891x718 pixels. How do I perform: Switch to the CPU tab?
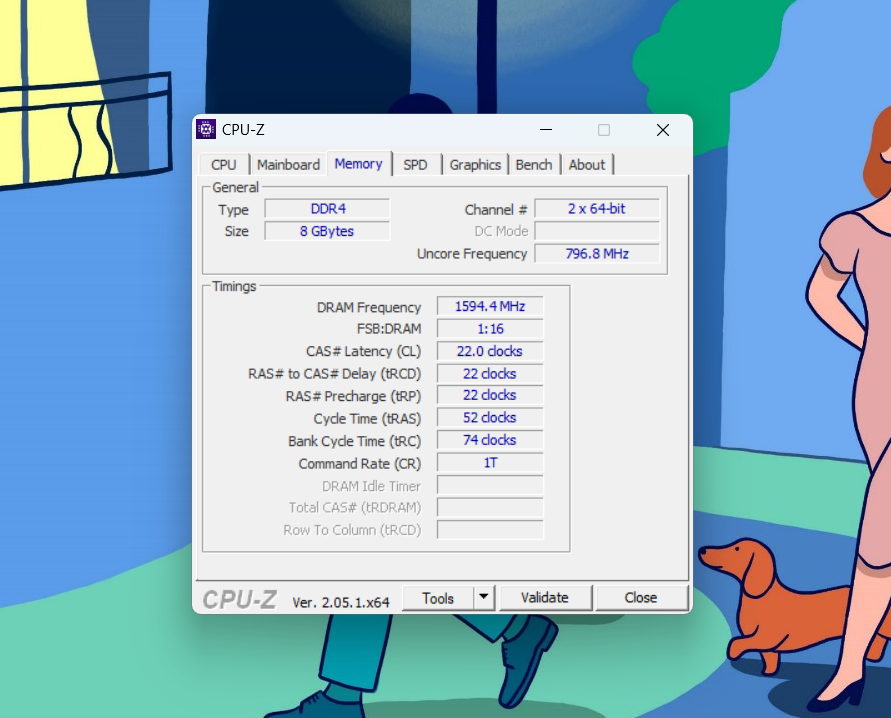pos(223,165)
